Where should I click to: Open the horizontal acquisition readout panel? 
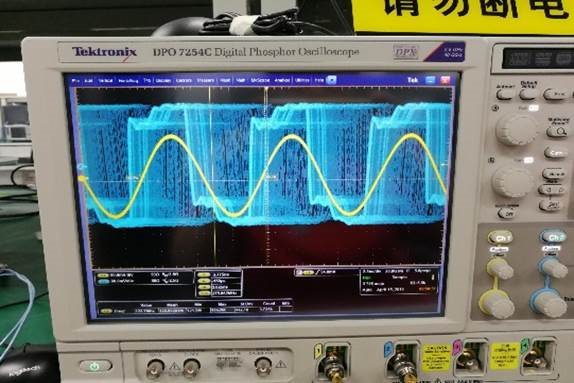click(399, 281)
